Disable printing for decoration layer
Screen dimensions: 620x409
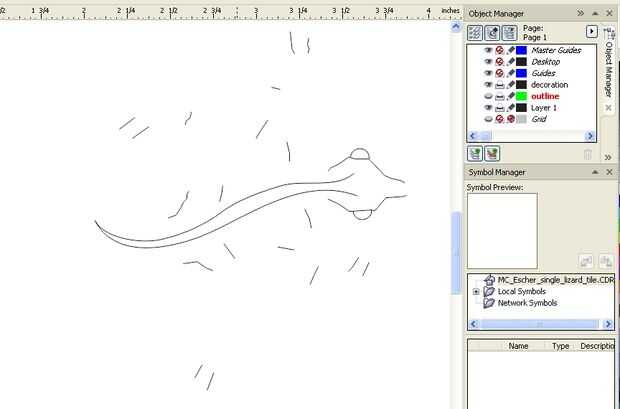[500, 85]
